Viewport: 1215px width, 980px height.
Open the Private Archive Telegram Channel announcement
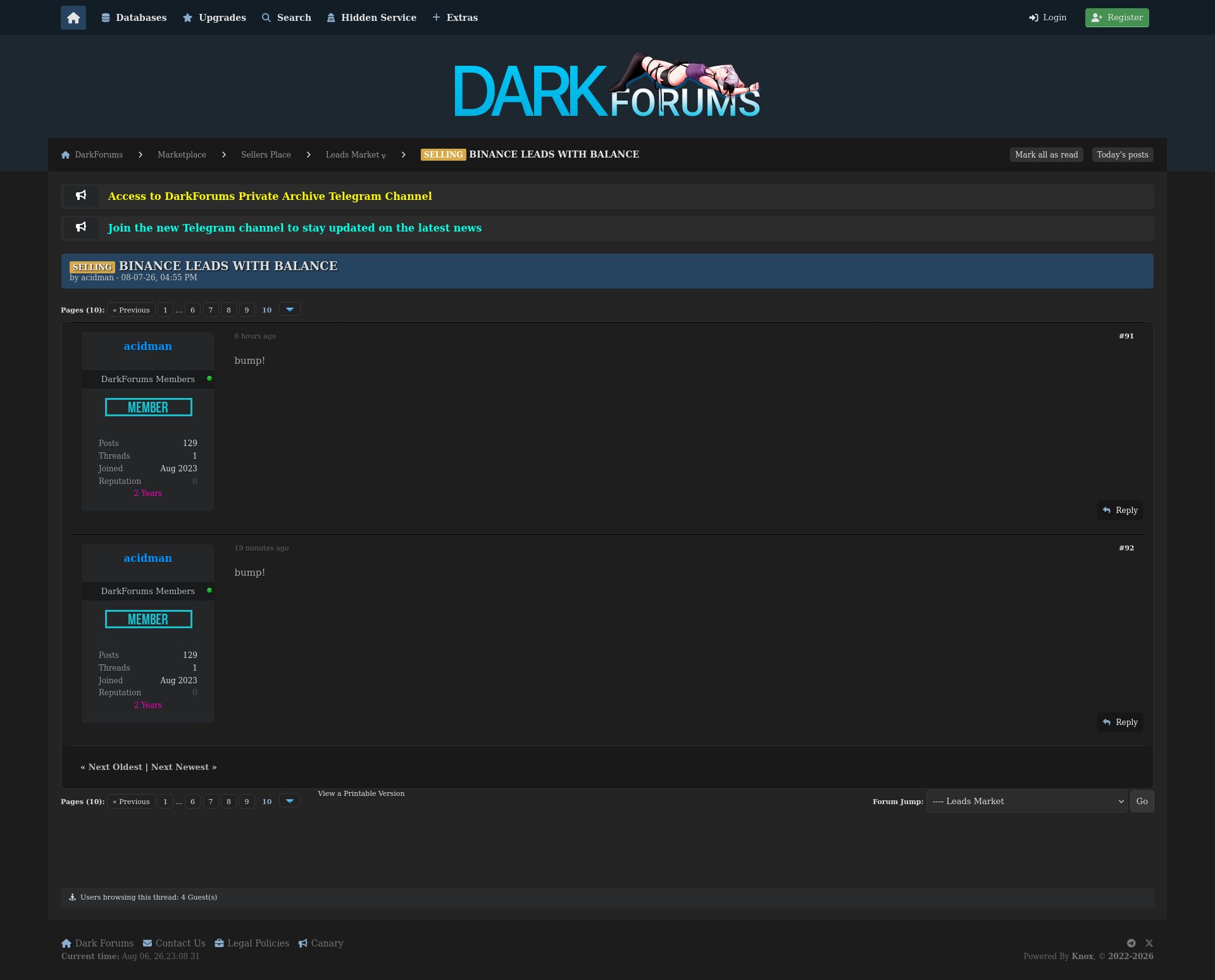pos(270,197)
